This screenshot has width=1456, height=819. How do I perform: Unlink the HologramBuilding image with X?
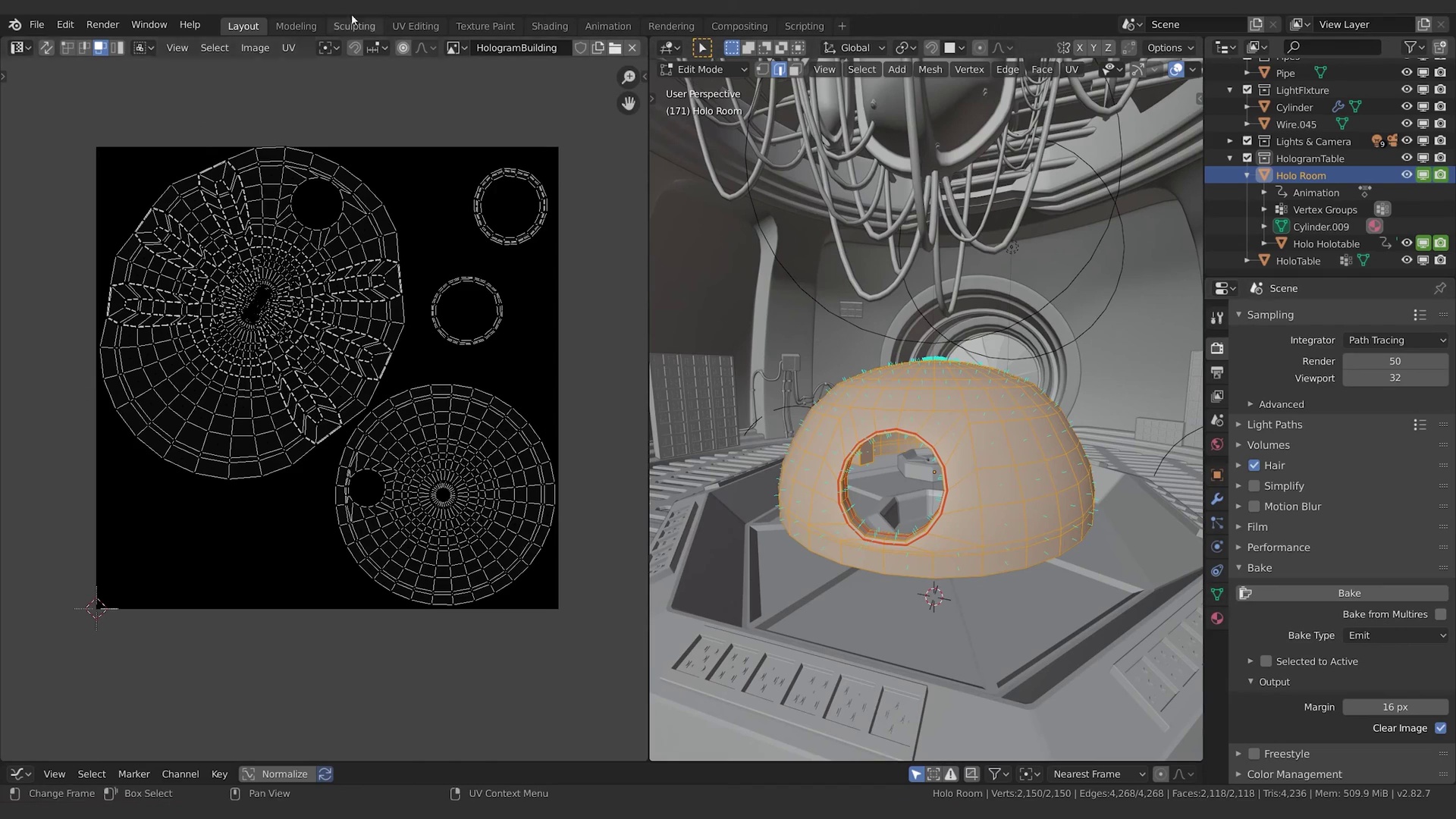coord(632,48)
